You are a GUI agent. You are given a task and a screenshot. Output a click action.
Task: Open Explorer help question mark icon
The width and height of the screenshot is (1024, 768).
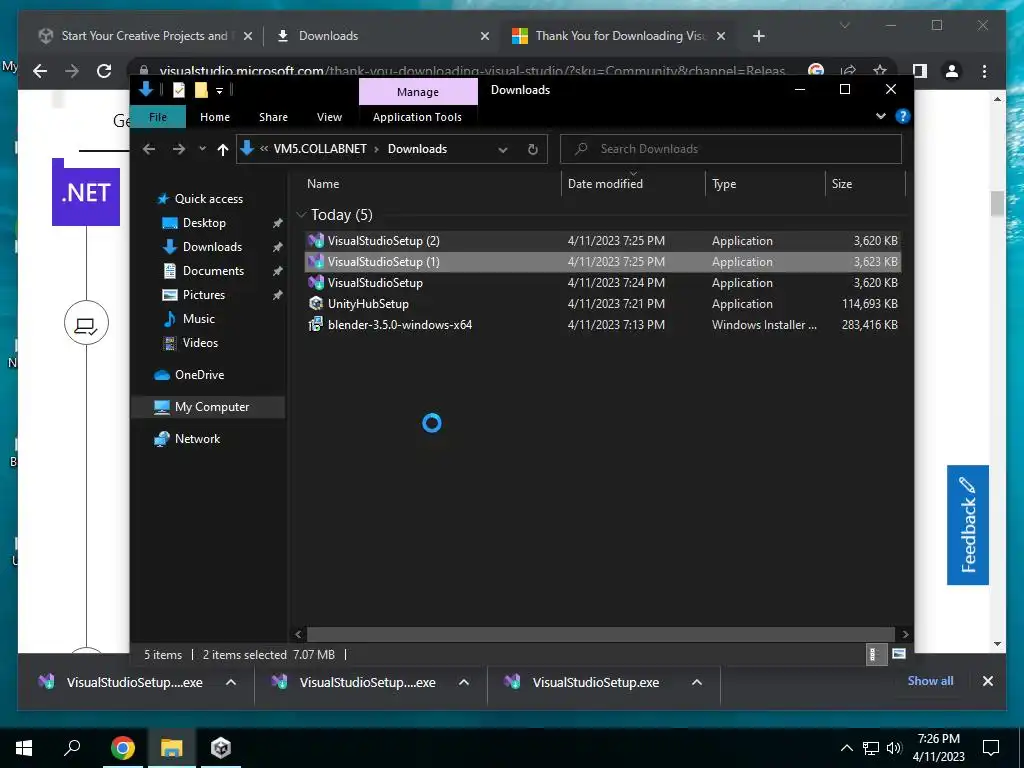(903, 116)
